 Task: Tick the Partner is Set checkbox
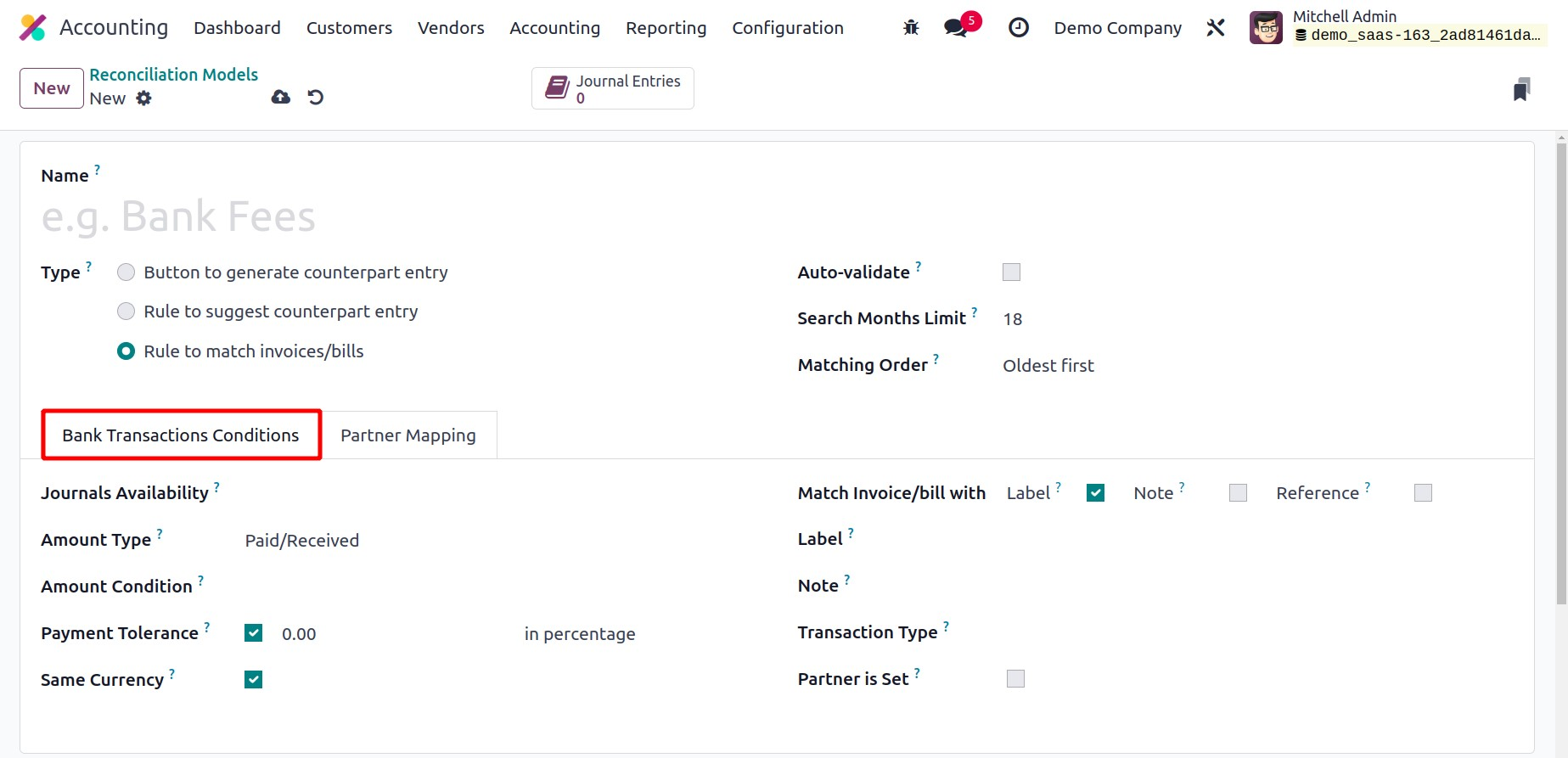pyautogui.click(x=1015, y=679)
